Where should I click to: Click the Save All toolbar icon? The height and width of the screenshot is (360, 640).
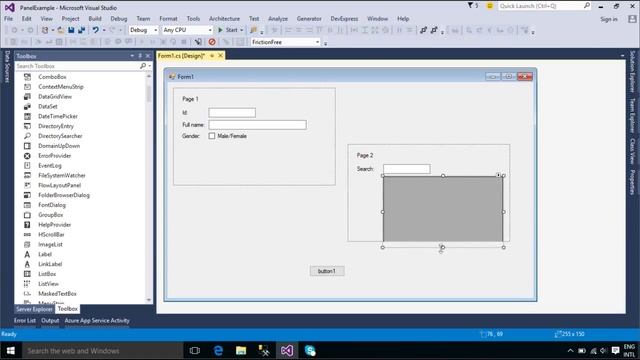point(81,30)
